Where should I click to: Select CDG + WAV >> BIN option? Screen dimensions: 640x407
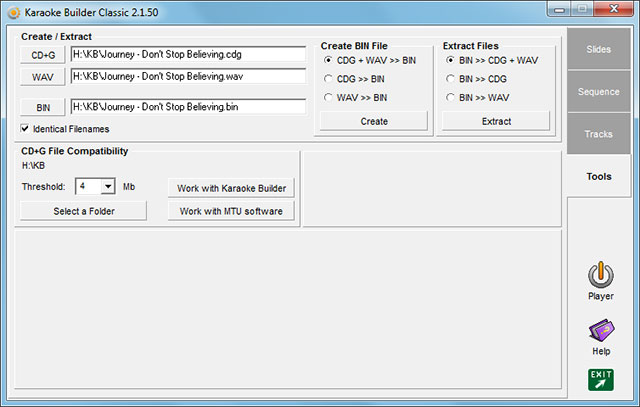pyautogui.click(x=328, y=60)
